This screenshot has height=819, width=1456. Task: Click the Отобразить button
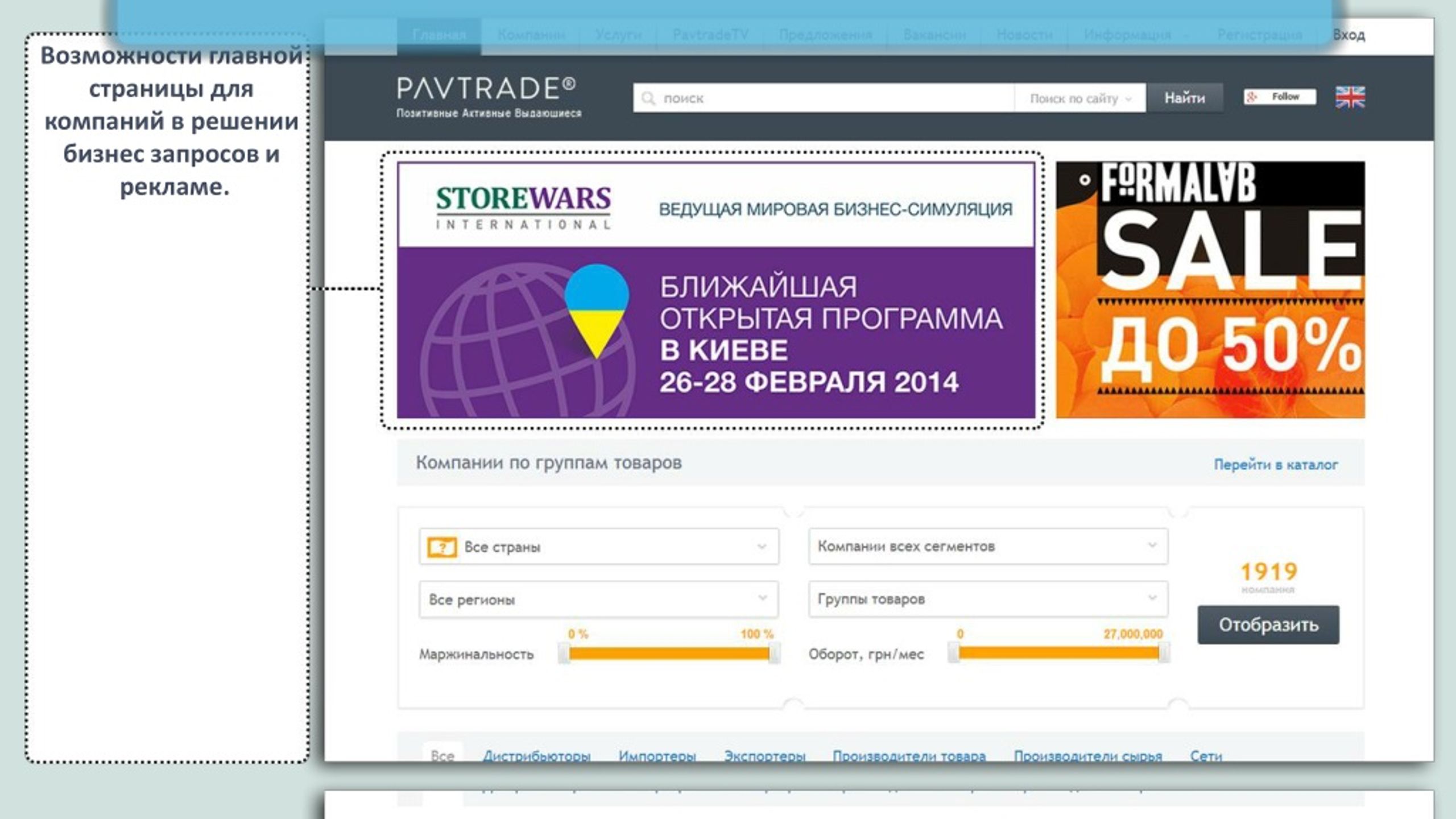[1268, 624]
